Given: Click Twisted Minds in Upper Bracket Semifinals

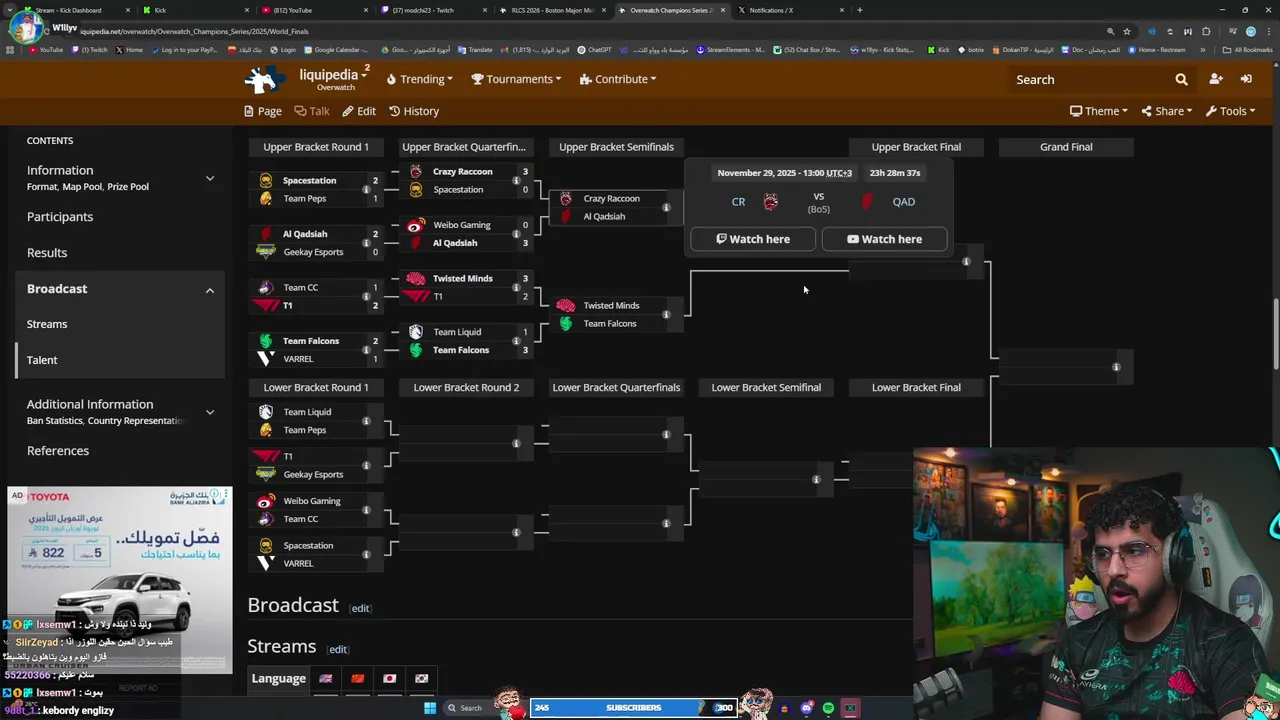Looking at the screenshot, I should (x=611, y=306).
